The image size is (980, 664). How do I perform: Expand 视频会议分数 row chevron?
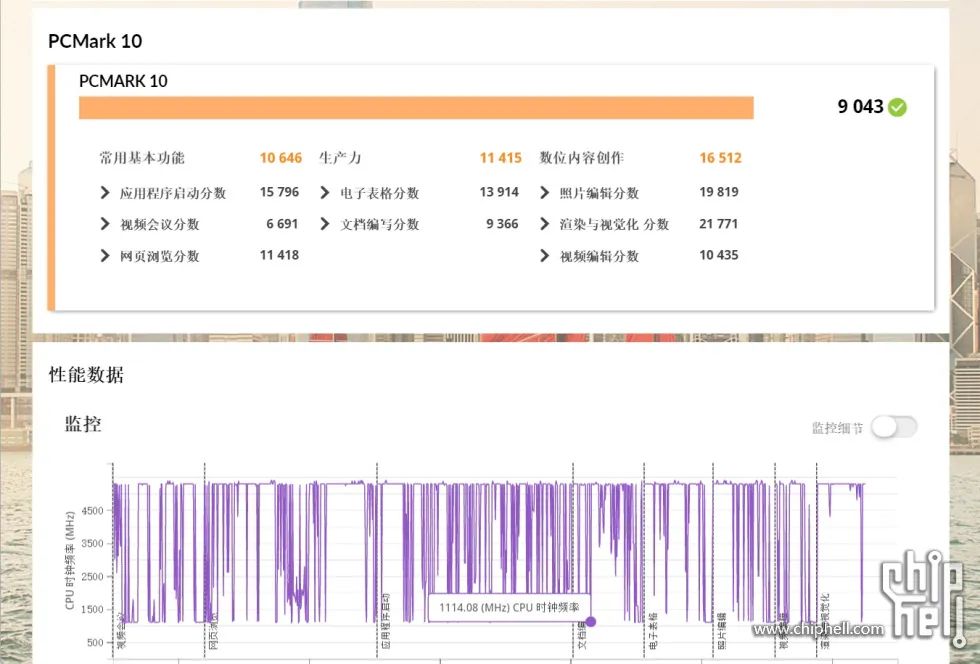pos(105,224)
